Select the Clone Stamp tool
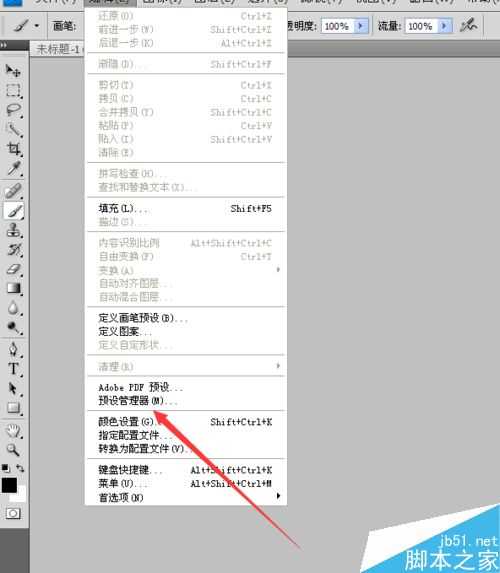 click(13, 230)
